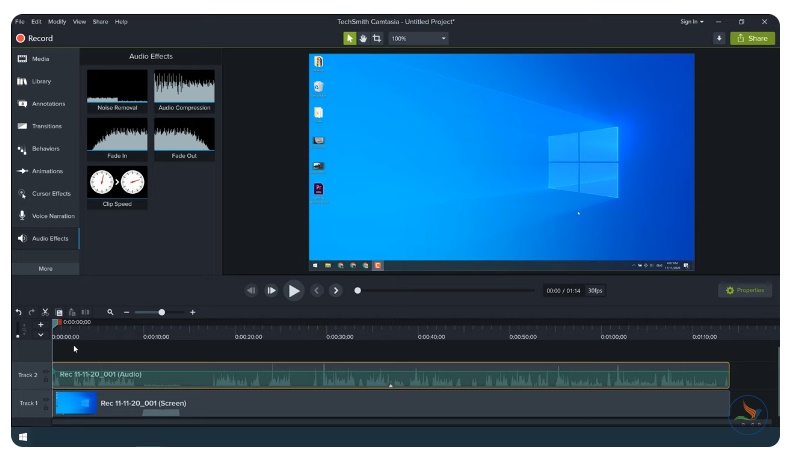Click the next frame step button
The height and width of the screenshot is (455, 785).
pos(271,290)
